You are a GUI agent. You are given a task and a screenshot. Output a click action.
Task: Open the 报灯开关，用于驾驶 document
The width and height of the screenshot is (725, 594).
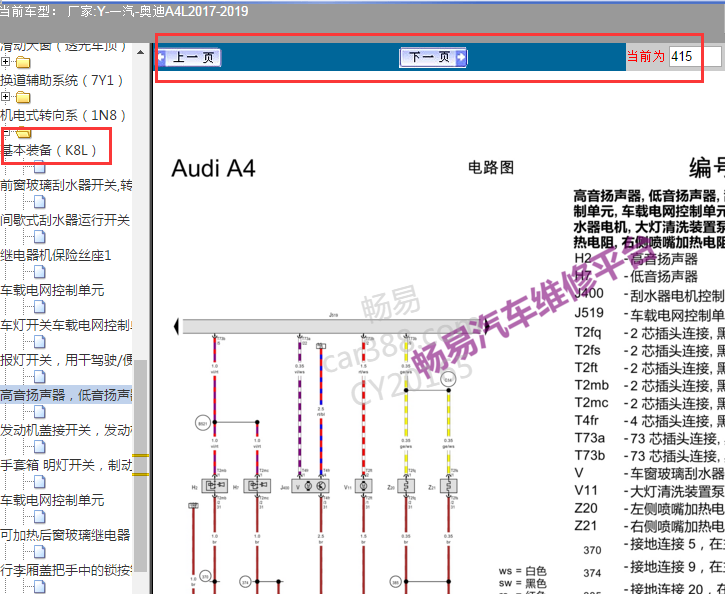[x=66, y=360]
